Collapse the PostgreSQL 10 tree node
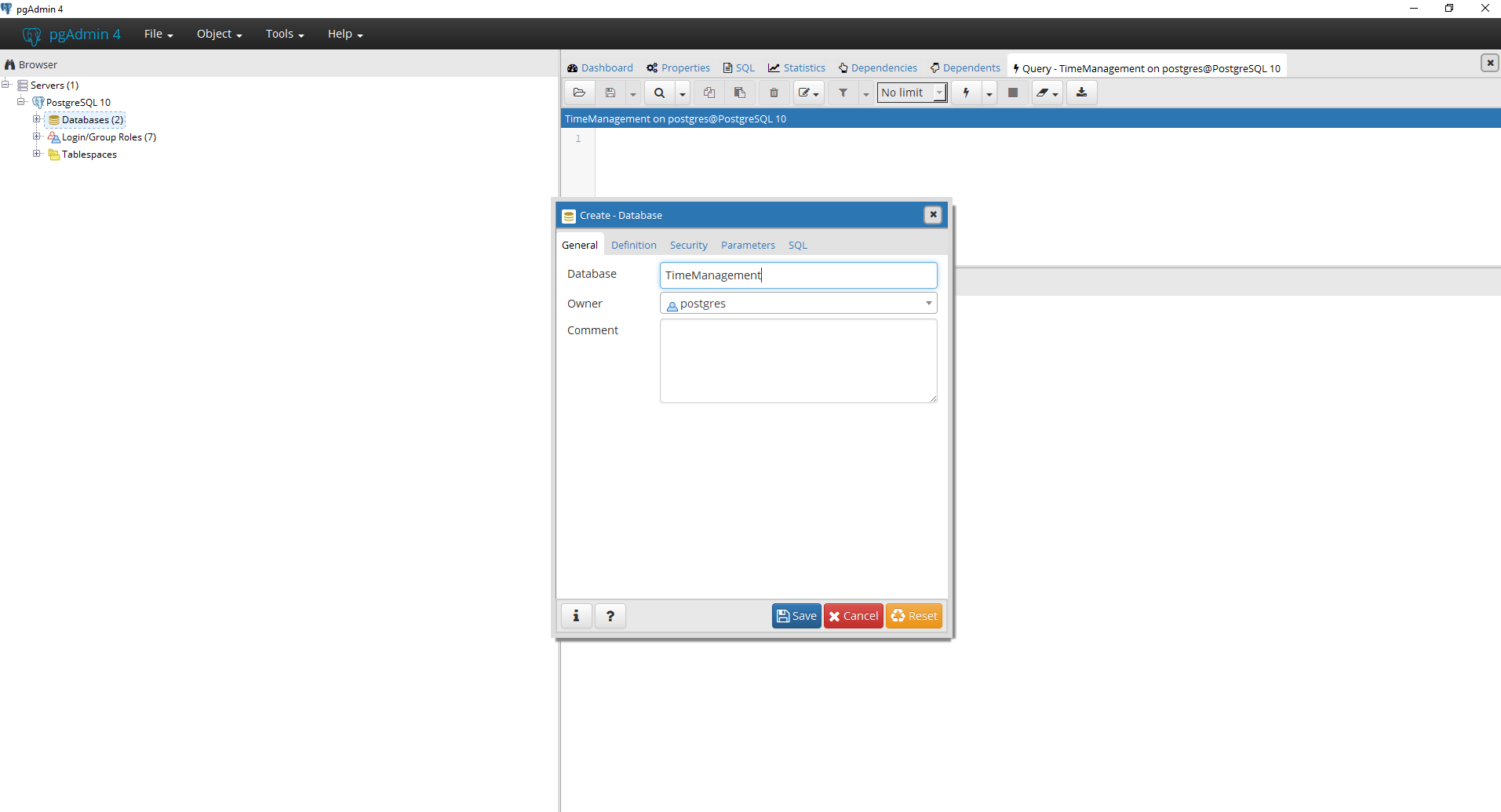Screen dimensions: 1501x812 (21, 102)
